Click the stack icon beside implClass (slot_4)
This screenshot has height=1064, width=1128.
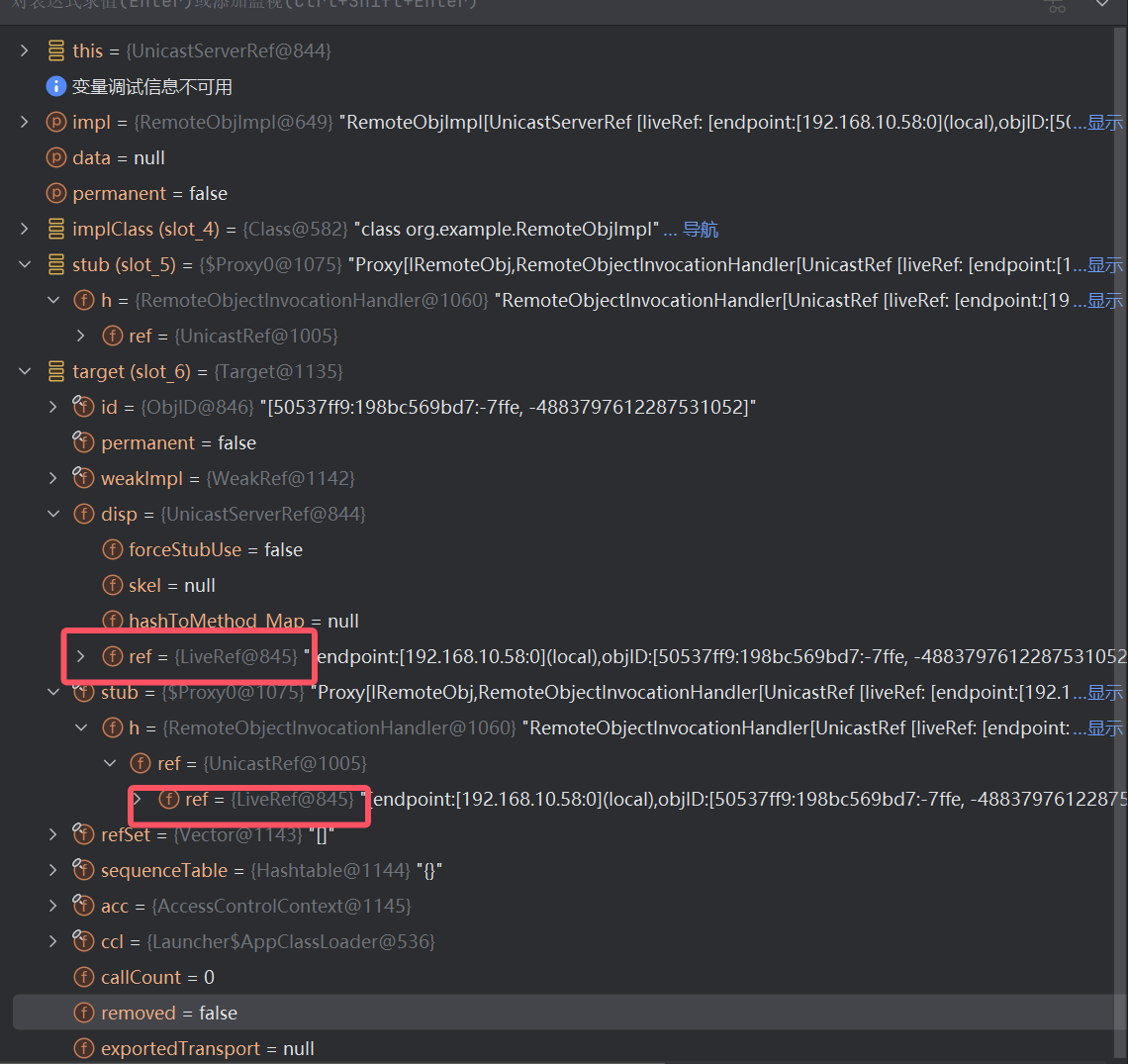[56, 230]
